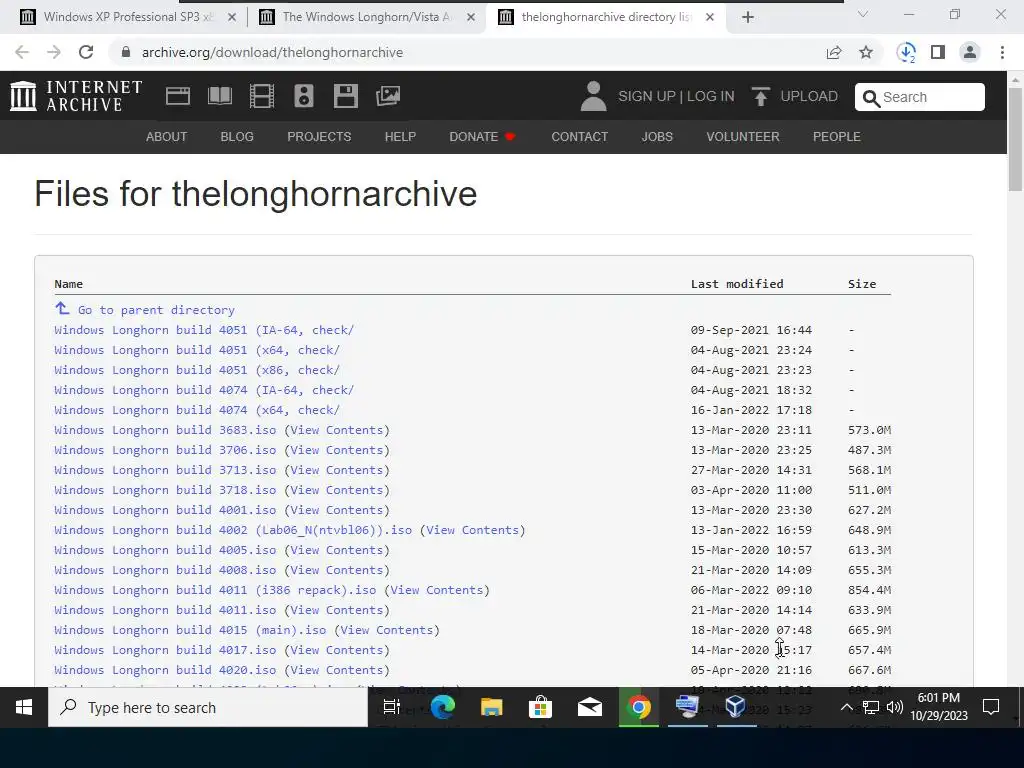
Task: Close the Windows XP Professional tab
Action: (231, 17)
